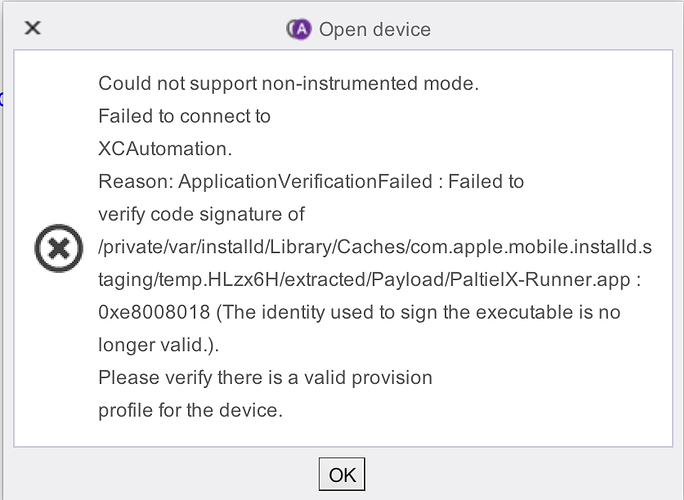Click the 'Open device' title text
Viewport: 684px width, 500px height.
[375, 29]
